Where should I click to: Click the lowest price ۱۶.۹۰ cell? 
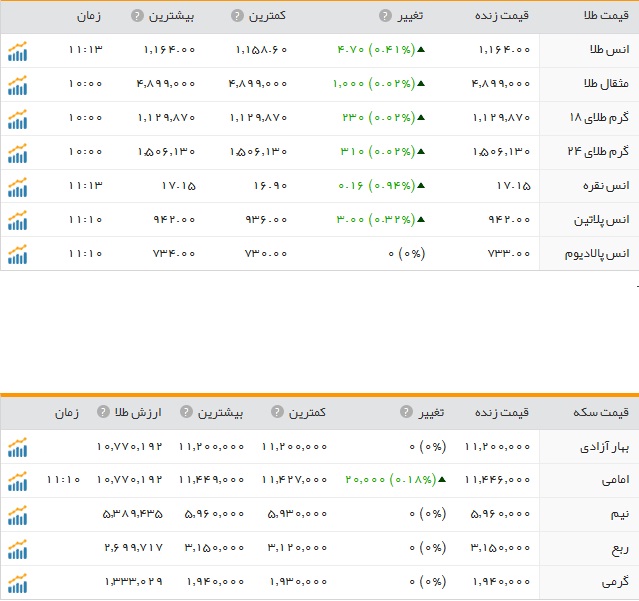(270, 186)
